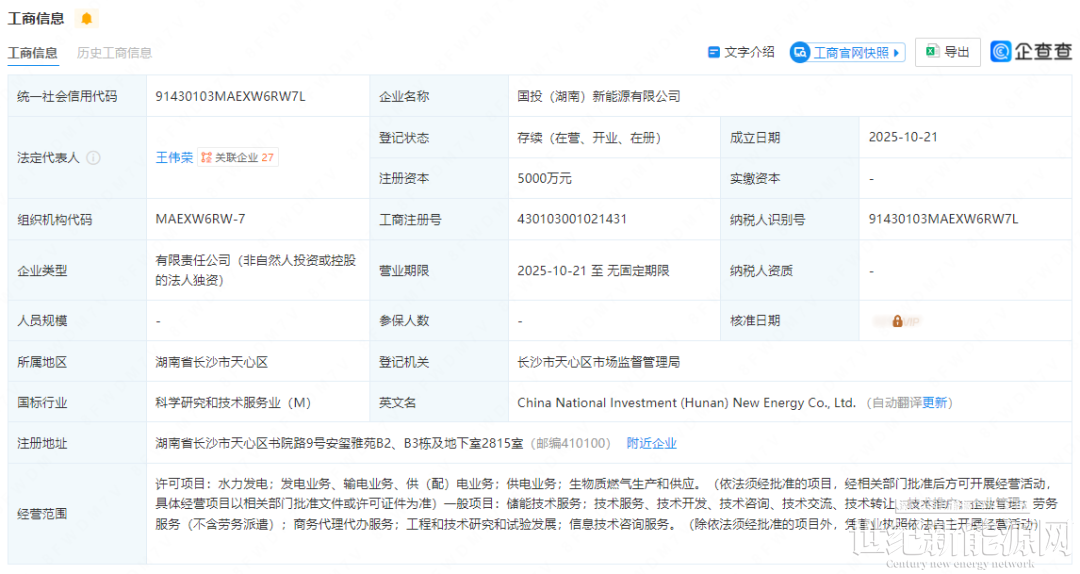
Task: Click the 关联企业 relation icon
Action: coord(206,158)
